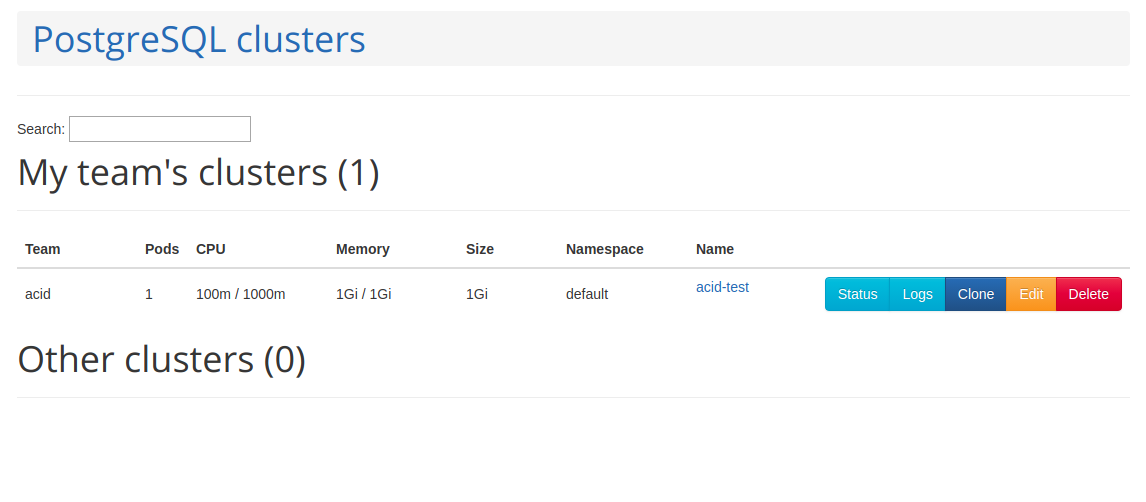The image size is (1146, 502).
Task: Open the acid-test cluster link
Action: click(722, 287)
